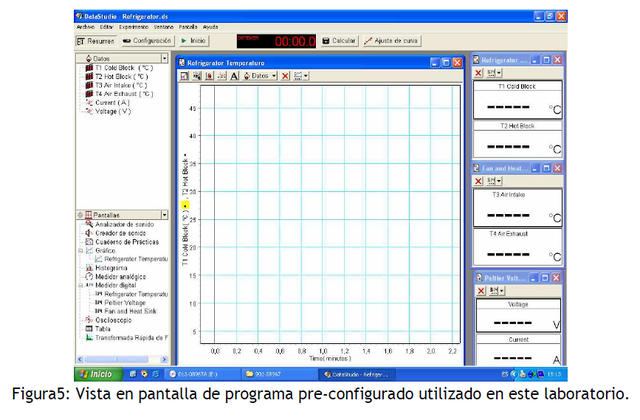
Task: Collapse the Medidor digital tree node
Action: (x=80, y=285)
